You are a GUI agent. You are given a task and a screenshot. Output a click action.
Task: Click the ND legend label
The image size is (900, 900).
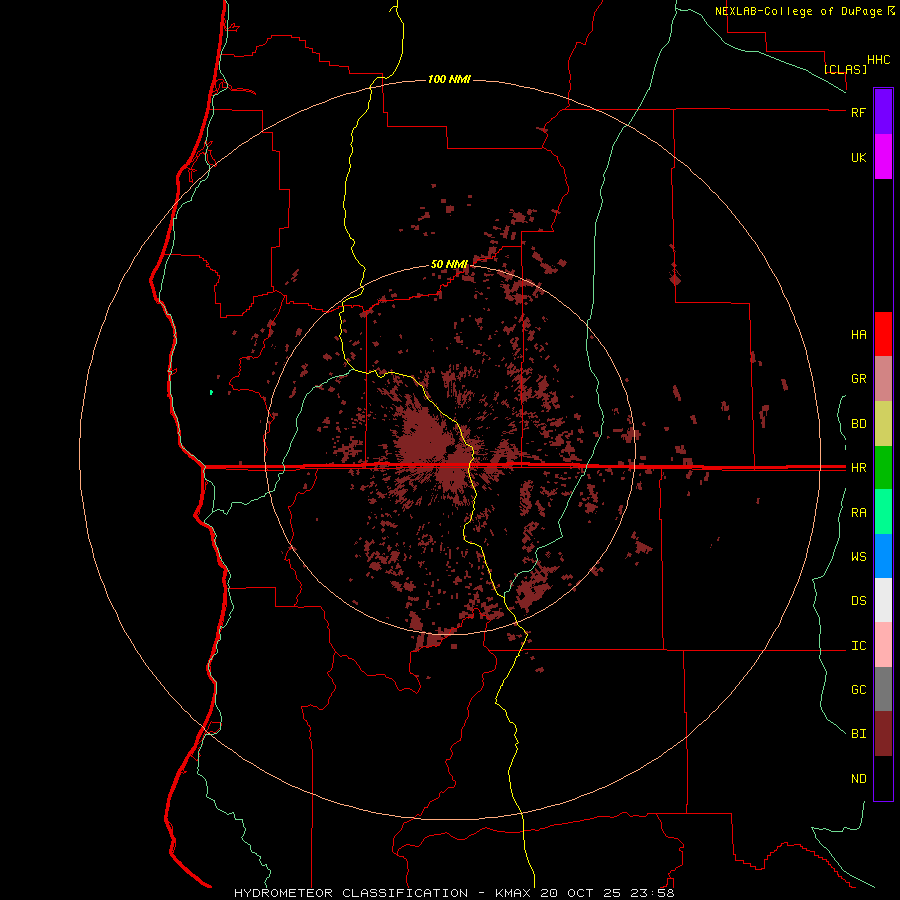point(858,779)
